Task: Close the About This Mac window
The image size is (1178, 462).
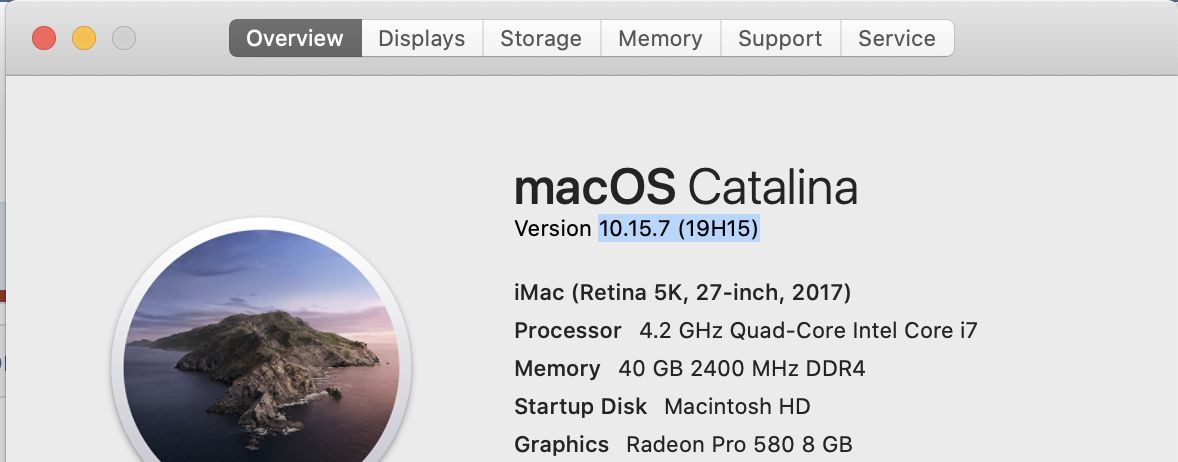Action: pyautogui.click(x=44, y=39)
